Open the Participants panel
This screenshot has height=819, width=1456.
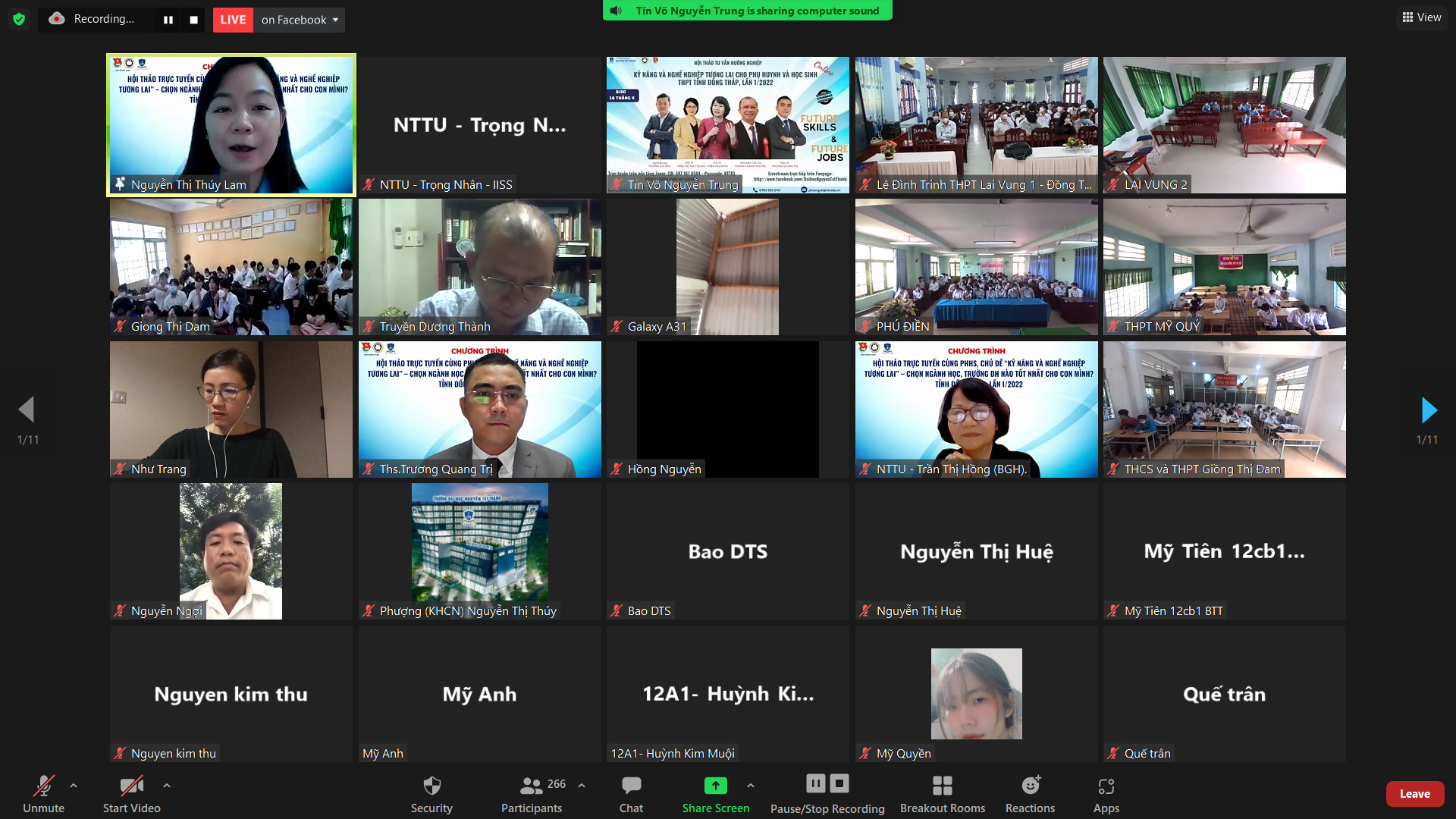click(x=532, y=793)
